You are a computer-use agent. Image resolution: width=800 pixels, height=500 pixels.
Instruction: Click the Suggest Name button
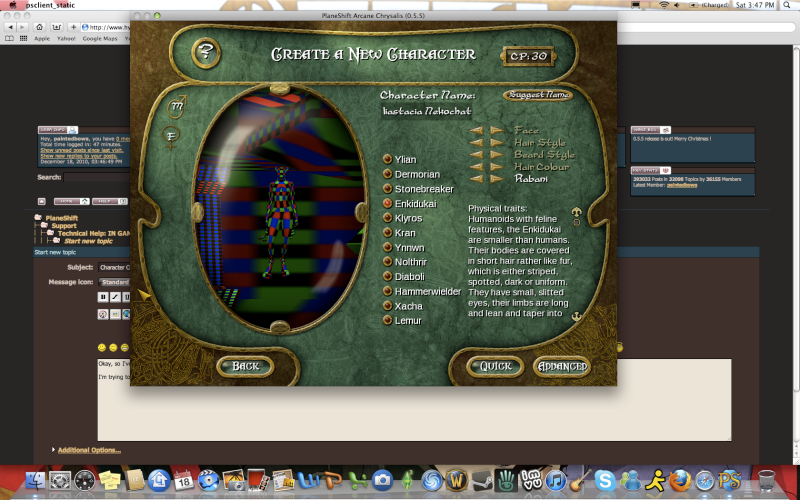(538, 95)
